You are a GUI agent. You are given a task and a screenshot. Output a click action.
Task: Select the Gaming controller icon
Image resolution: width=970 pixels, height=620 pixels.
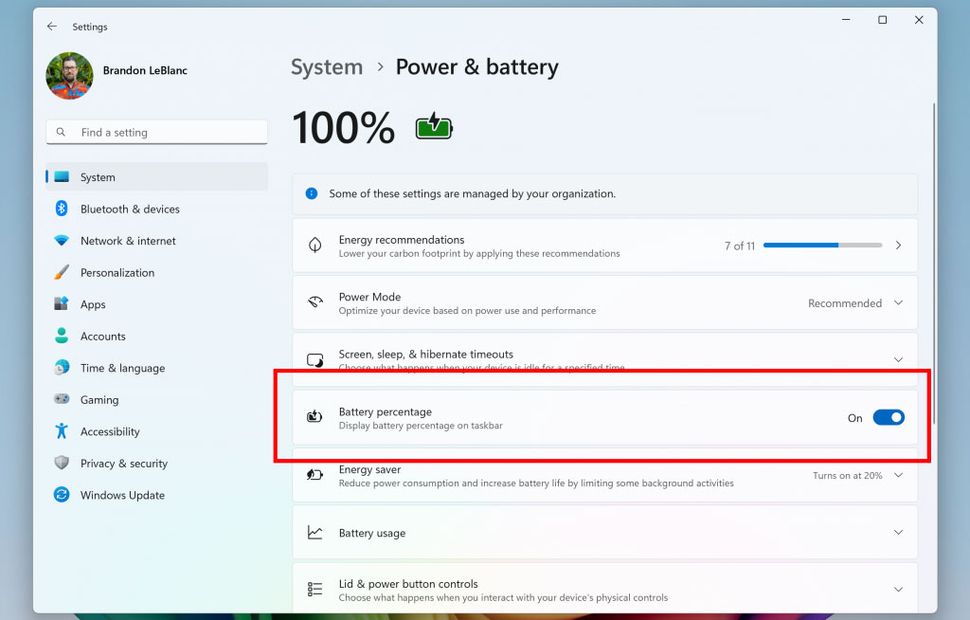coord(61,399)
